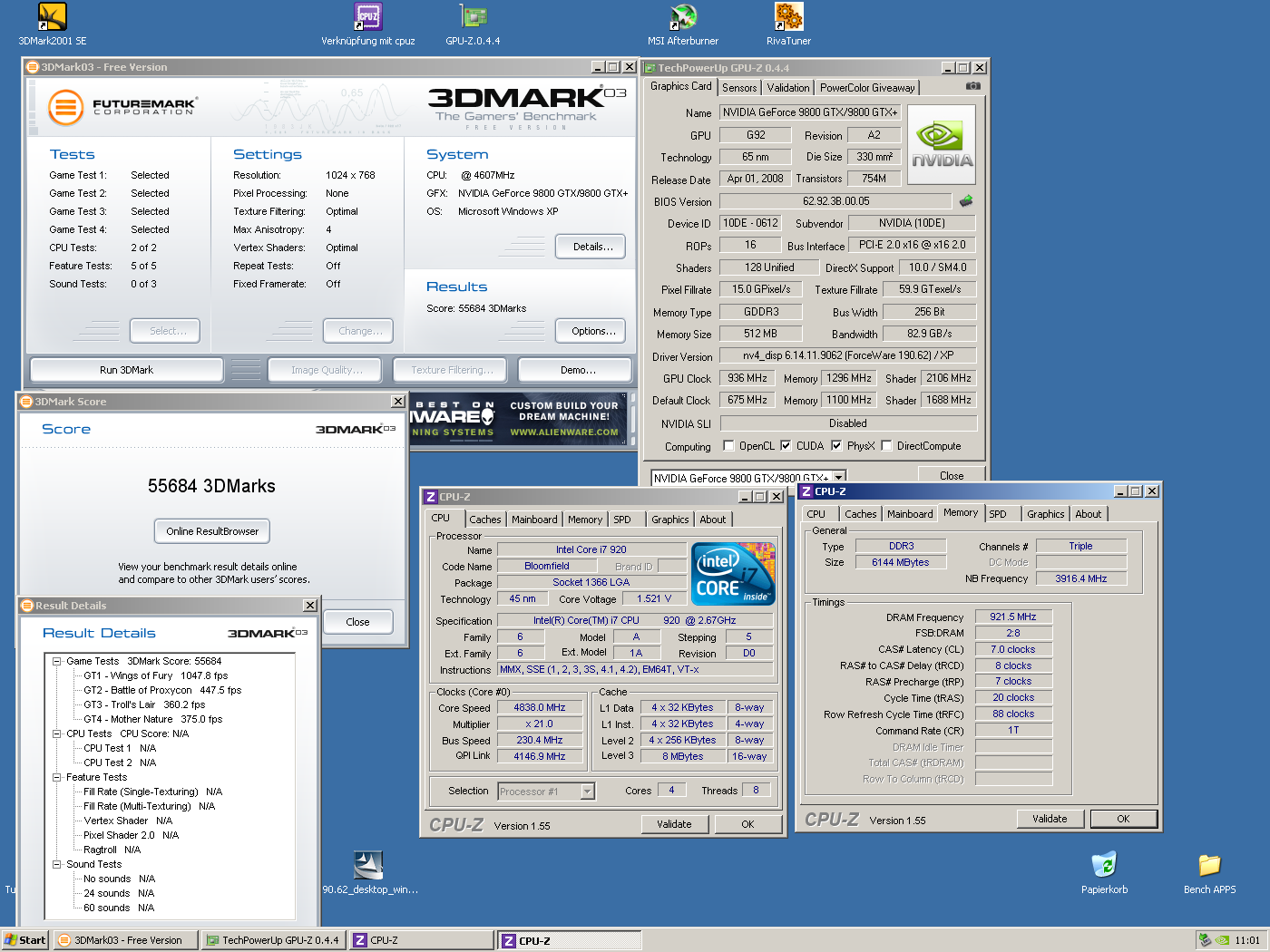Viewport: 1270px width, 952px height.
Task: Collapse the Feature Tests tree node
Action: point(56,777)
